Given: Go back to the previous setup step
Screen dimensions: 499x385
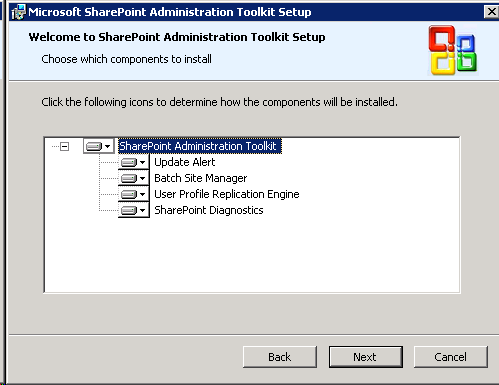Looking at the screenshot, I should pyautogui.click(x=280, y=357).
